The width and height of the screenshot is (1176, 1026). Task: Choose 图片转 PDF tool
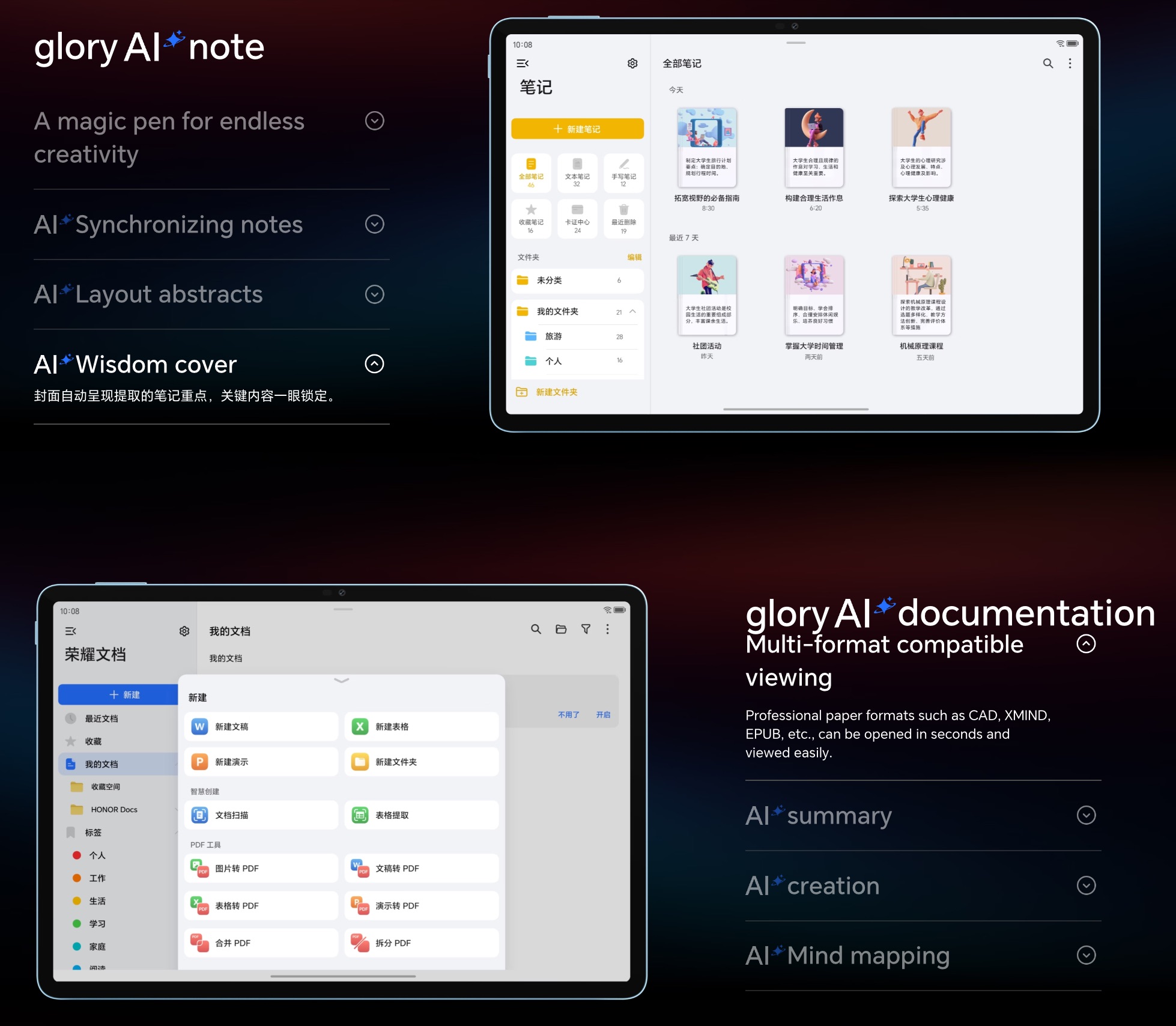[x=261, y=868]
